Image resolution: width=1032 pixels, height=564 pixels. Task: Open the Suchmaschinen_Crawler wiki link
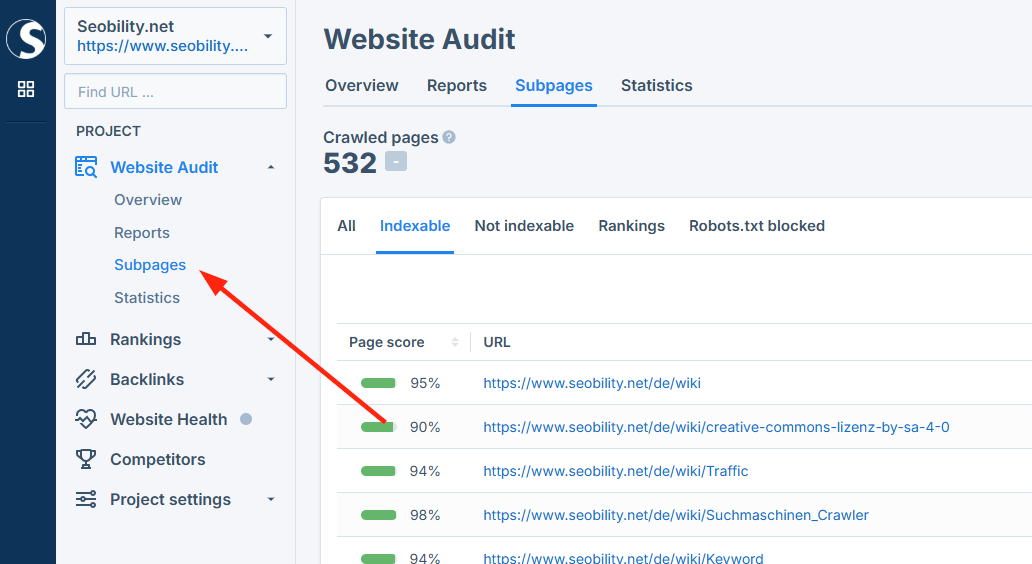(675, 515)
